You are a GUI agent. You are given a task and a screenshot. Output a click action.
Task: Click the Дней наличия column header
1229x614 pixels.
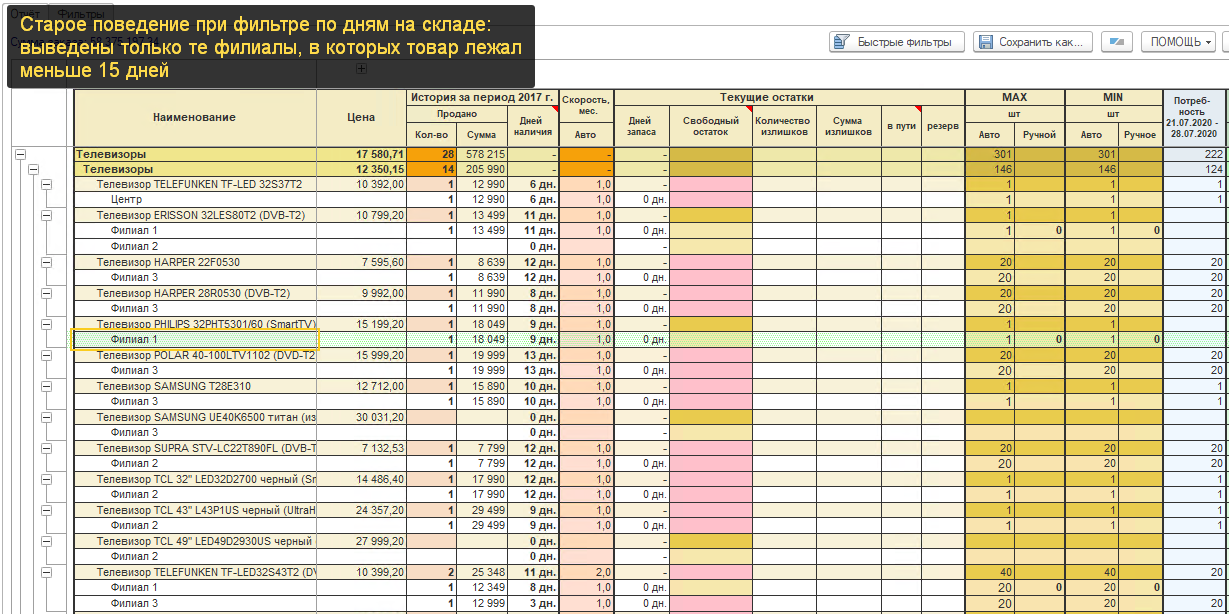tap(533, 125)
